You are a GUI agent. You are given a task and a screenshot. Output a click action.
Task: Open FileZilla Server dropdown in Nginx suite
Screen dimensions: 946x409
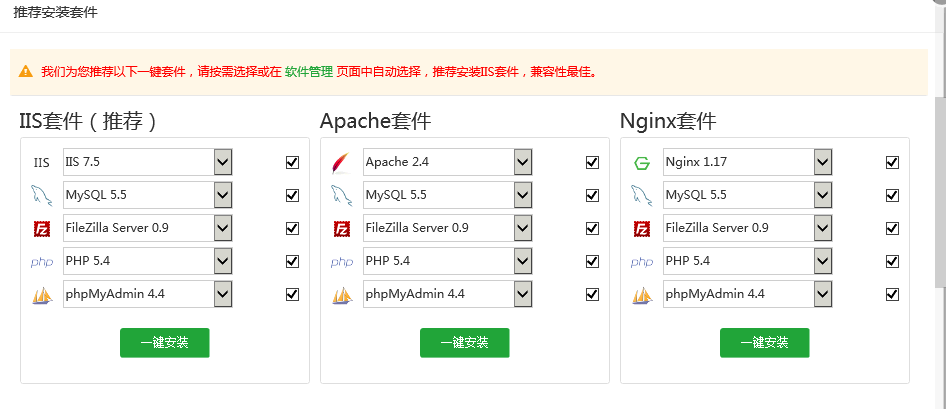click(x=748, y=229)
